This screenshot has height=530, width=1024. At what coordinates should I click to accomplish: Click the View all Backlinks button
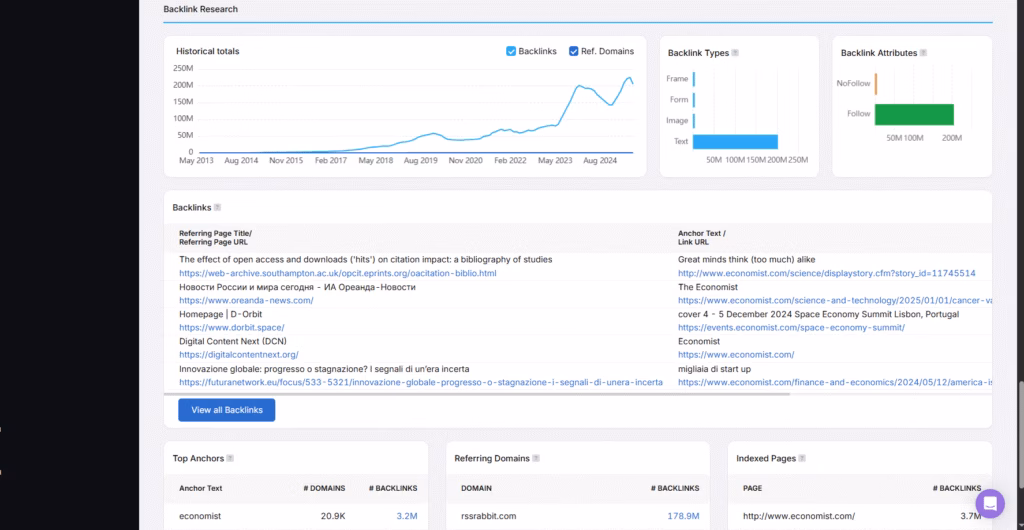coord(226,410)
